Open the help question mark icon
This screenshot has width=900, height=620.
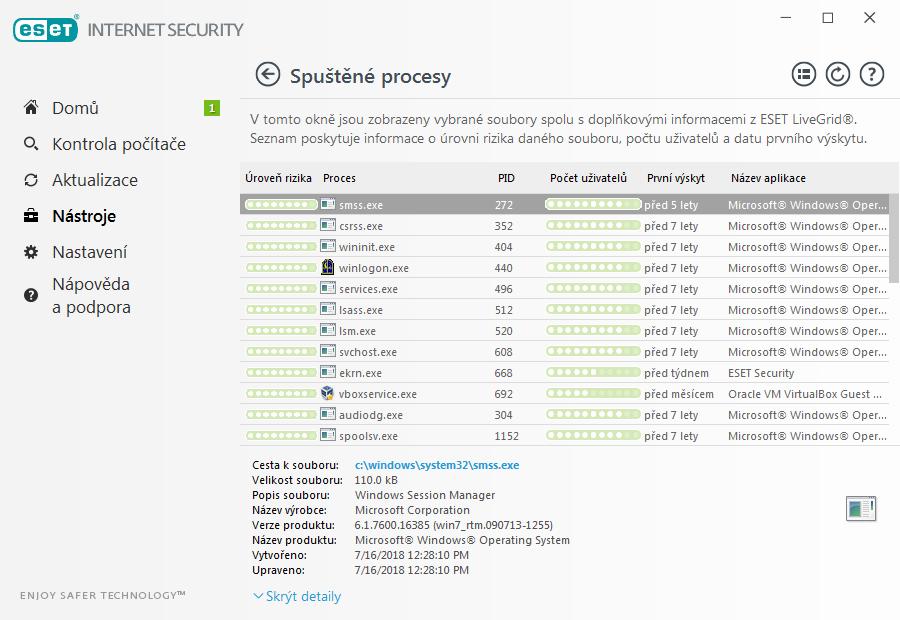[871, 75]
